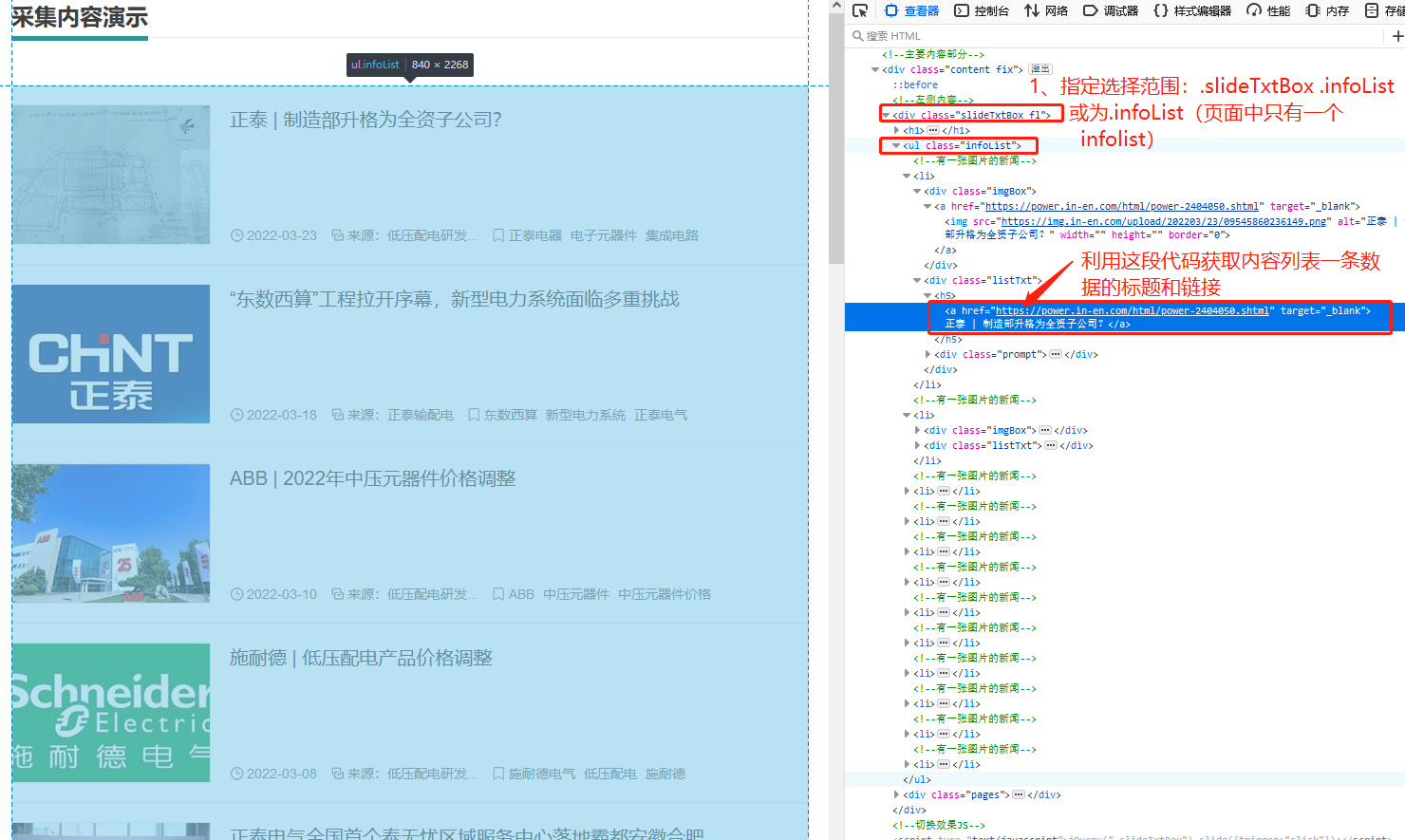Open the 样式编辑器 style editor tab
The width and height of the screenshot is (1405, 840).
click(1192, 10)
